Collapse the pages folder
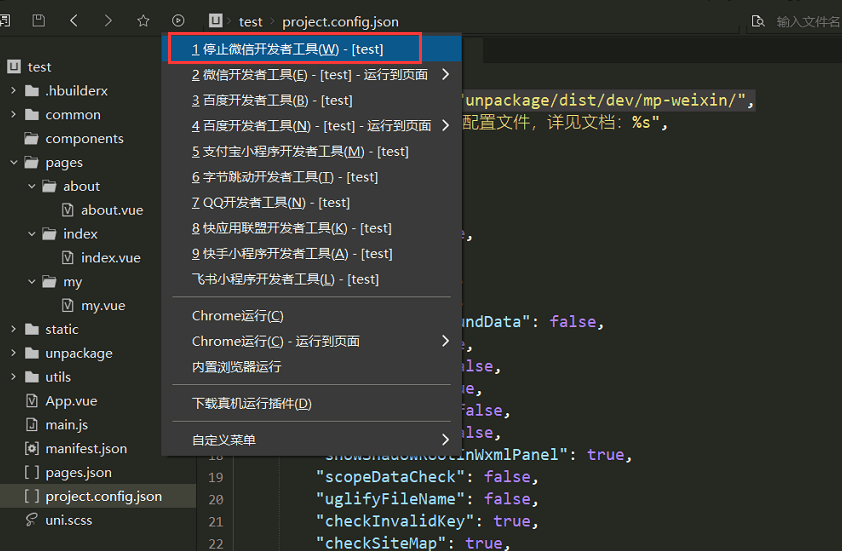The width and height of the screenshot is (842, 551). click(x=13, y=162)
